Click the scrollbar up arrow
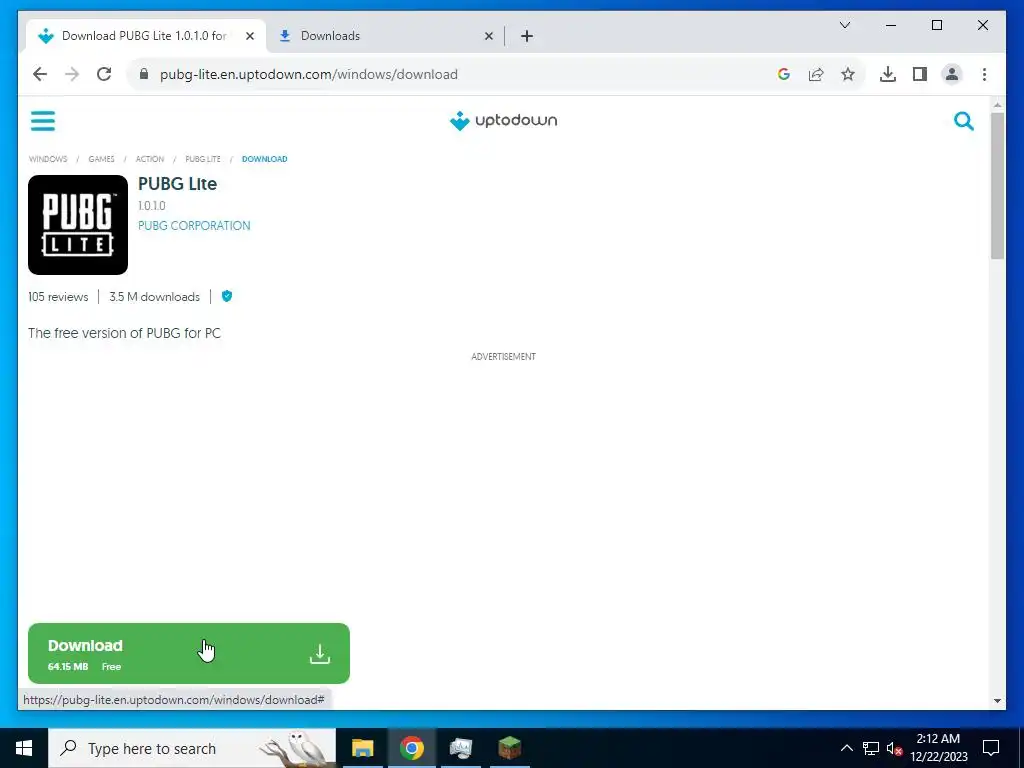 point(997,104)
